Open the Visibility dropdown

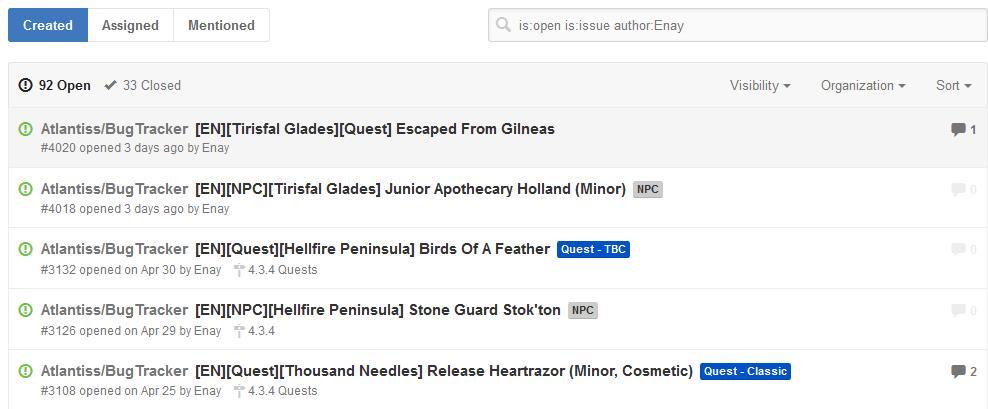[760, 85]
